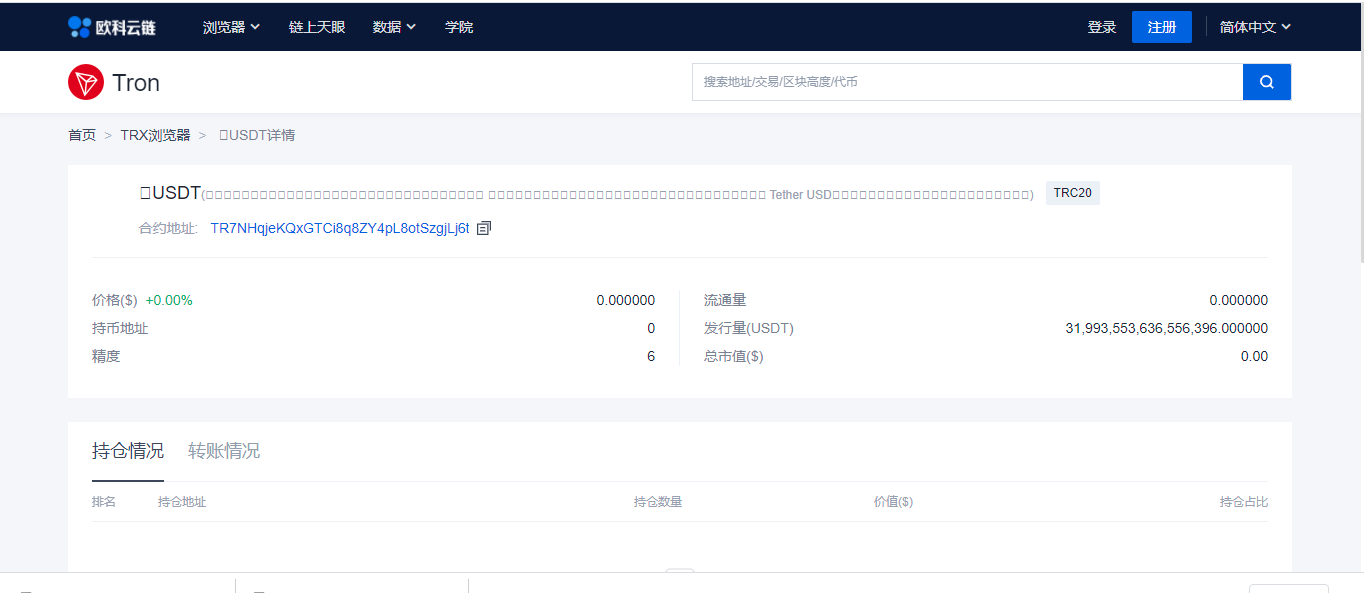The image size is (1364, 593).
Task: Expand the 数据 dropdown menu
Action: point(394,27)
